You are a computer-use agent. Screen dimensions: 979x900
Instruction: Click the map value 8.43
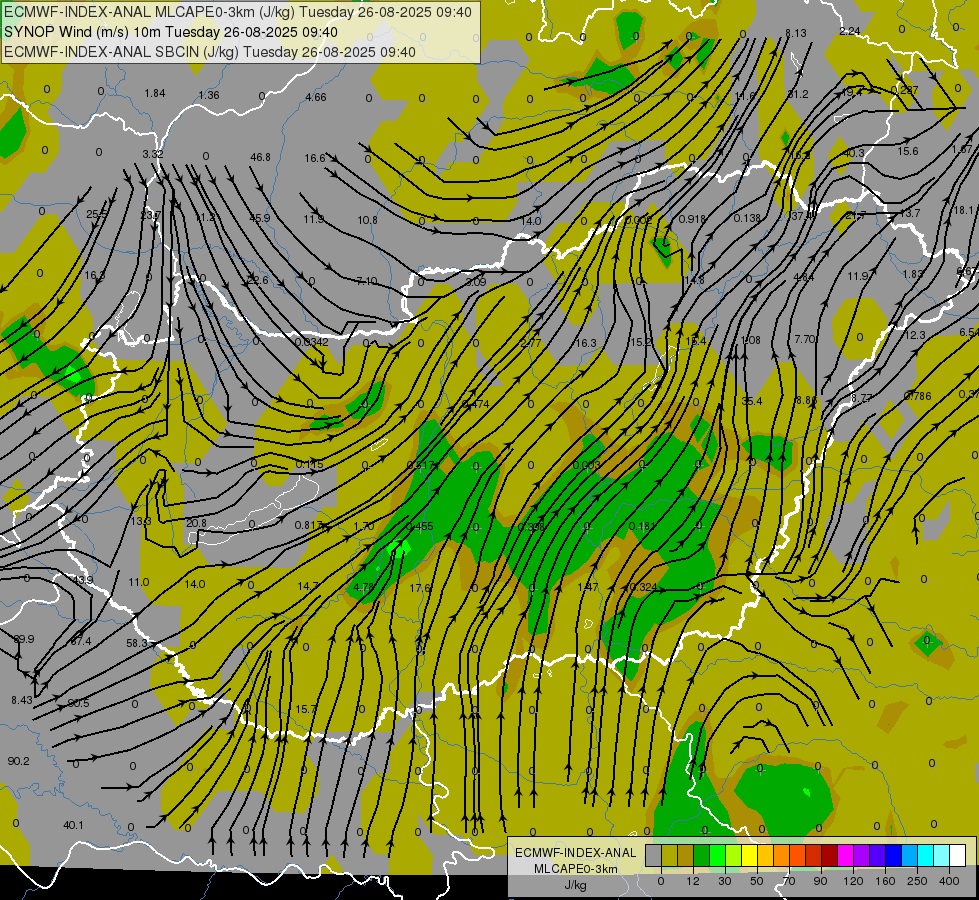[22, 700]
